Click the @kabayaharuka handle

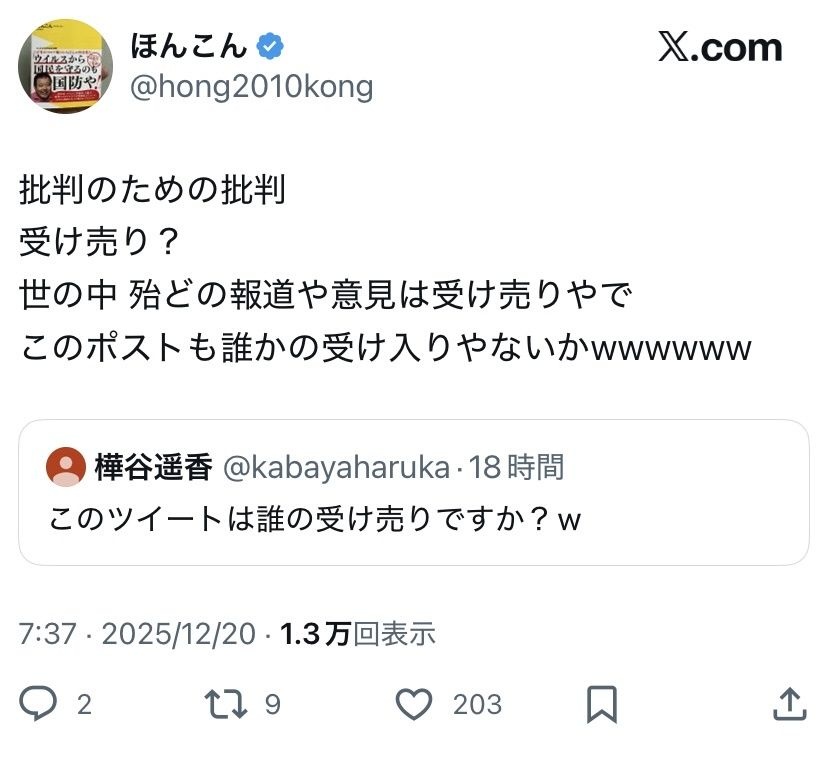(x=335, y=467)
